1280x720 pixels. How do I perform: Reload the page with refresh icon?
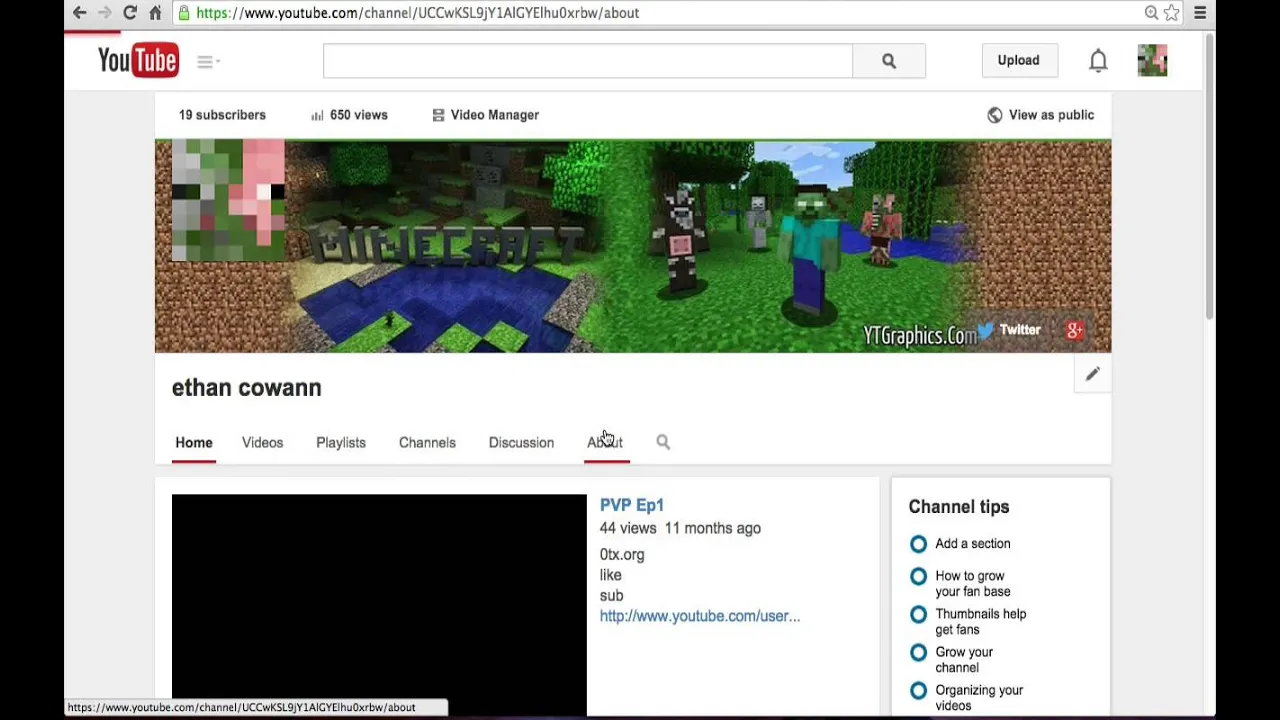[x=130, y=13]
